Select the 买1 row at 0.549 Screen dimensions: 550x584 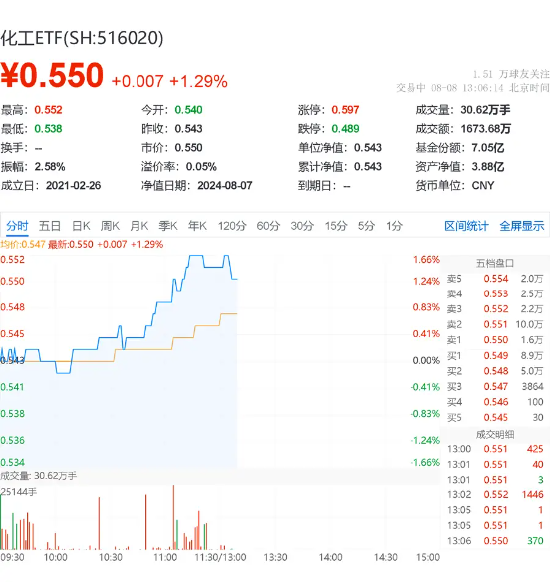(495, 356)
